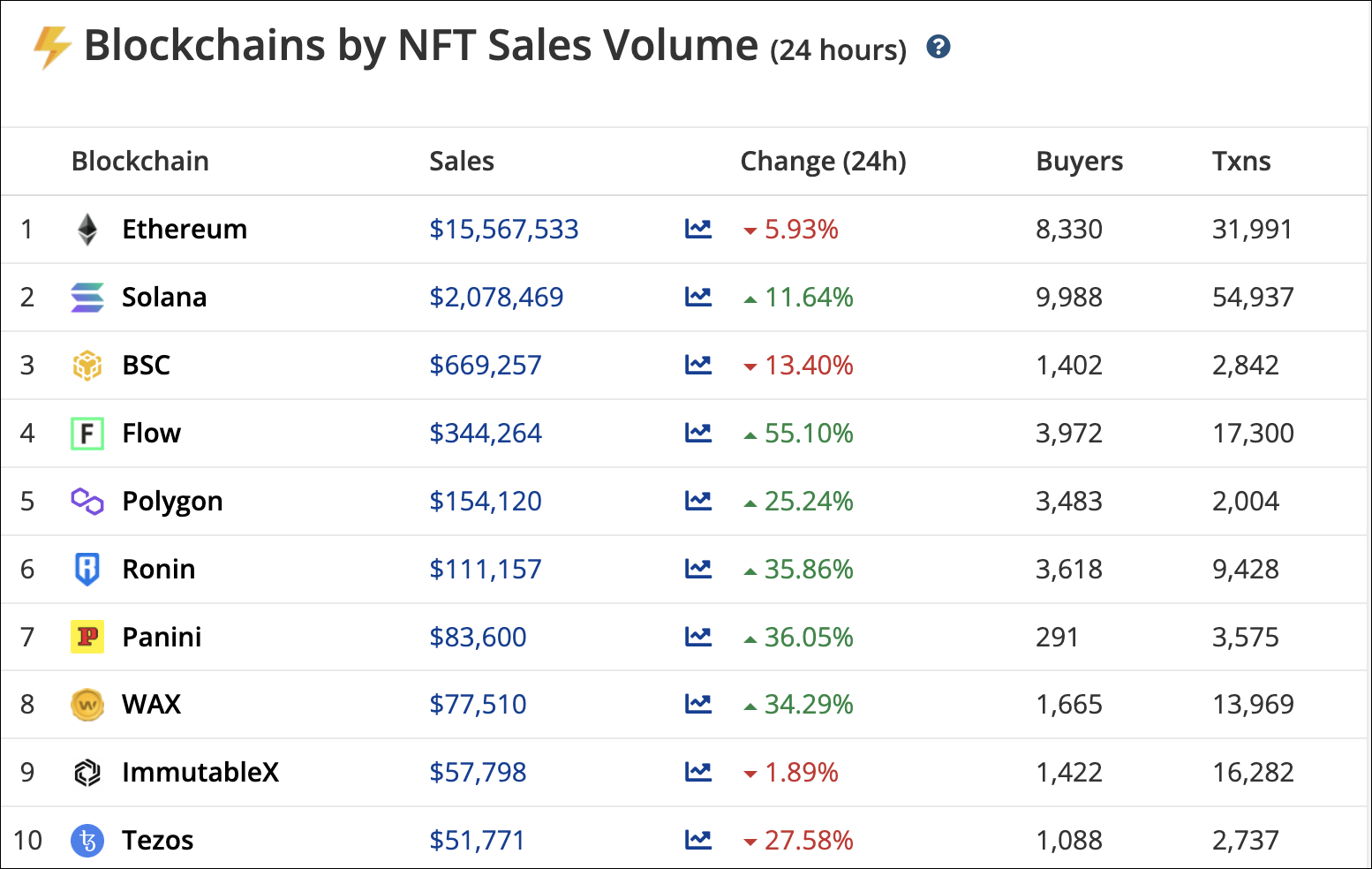Click the Txns column header

pos(1241,162)
